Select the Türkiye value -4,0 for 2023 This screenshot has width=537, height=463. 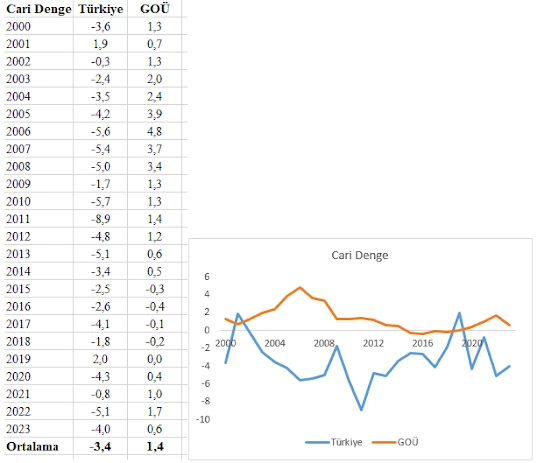click(x=100, y=429)
